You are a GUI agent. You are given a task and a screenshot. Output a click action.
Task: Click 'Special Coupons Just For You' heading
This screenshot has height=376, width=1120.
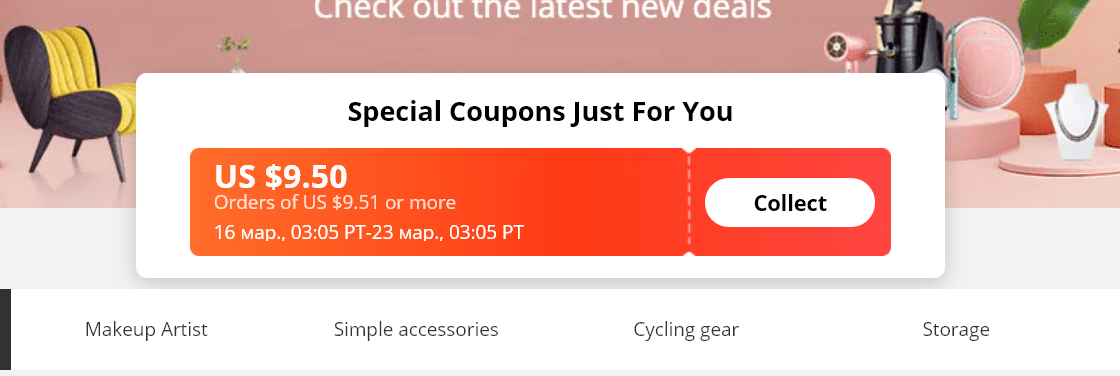pos(540,112)
